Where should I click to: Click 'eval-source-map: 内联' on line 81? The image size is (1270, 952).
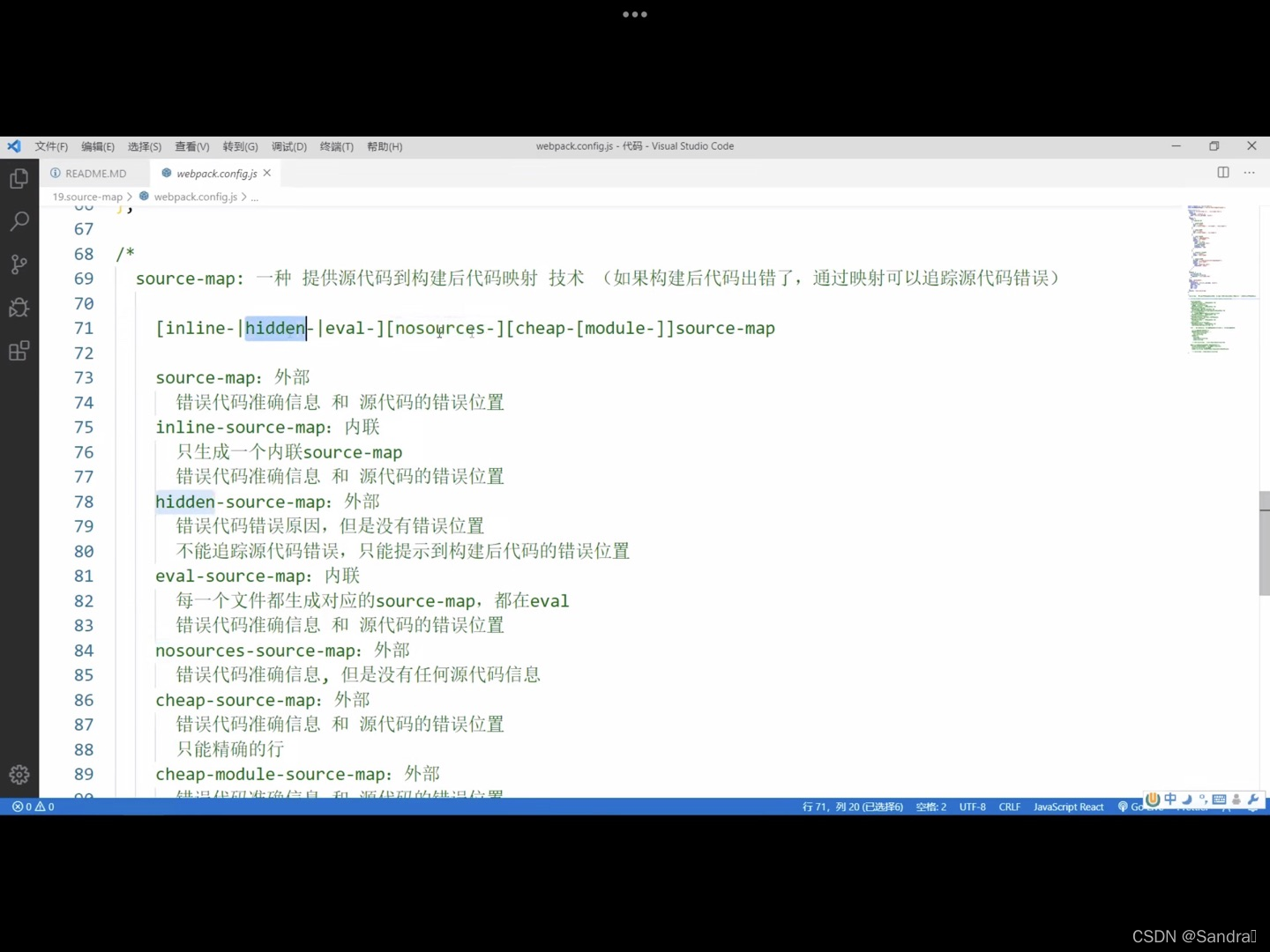click(258, 576)
